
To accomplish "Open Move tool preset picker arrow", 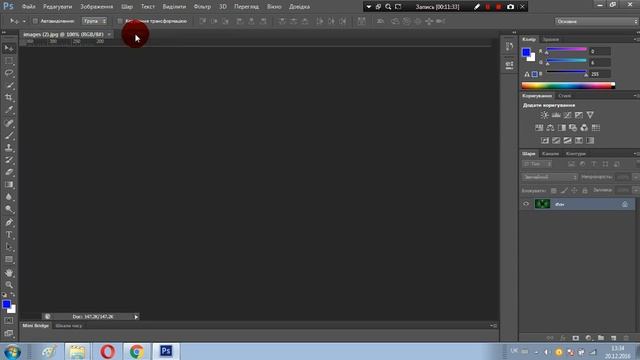I will pyautogui.click(x=24, y=21).
